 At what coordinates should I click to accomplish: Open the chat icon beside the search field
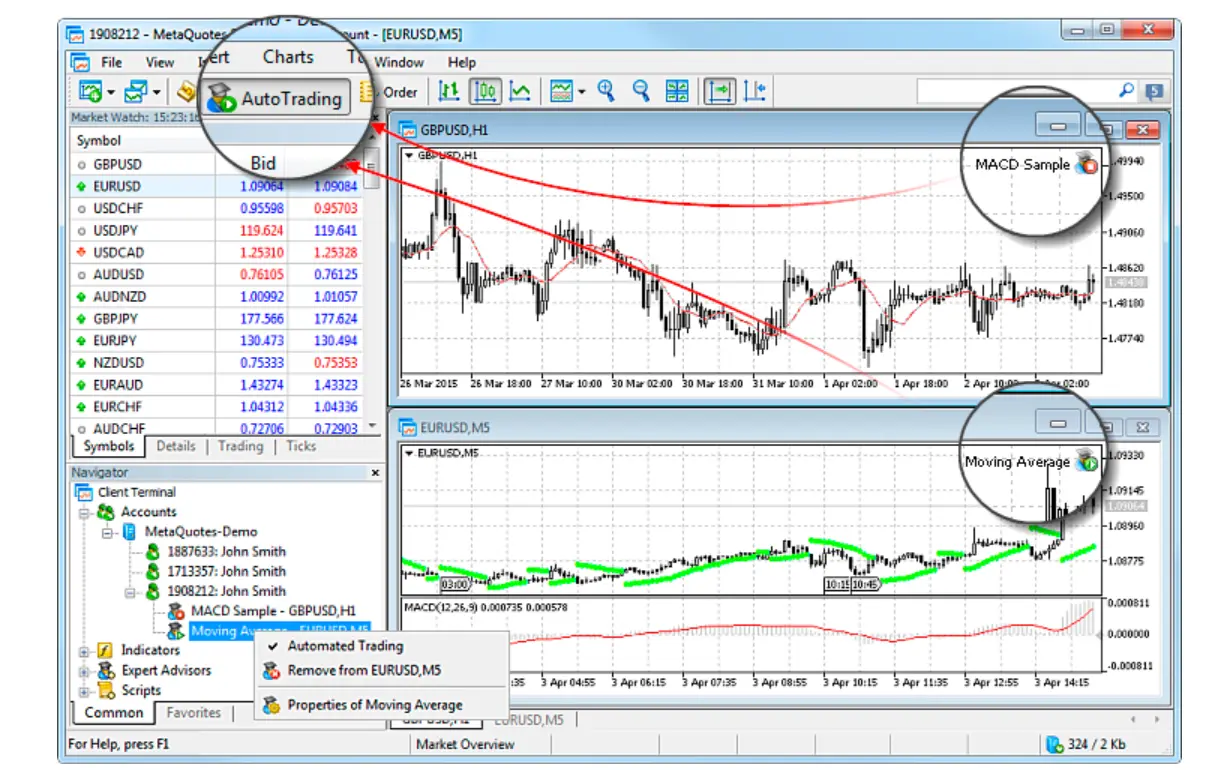[x=1155, y=92]
